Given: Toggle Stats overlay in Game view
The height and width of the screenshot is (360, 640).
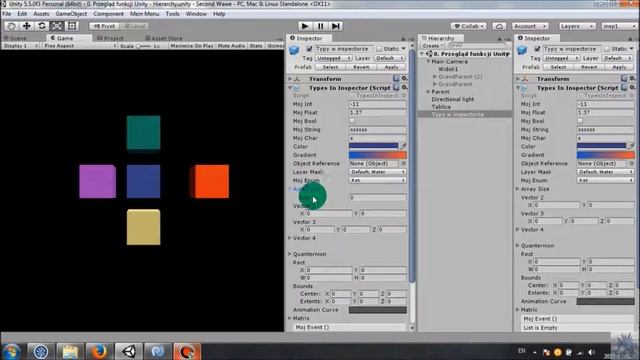Looking at the screenshot, I should point(256,46).
